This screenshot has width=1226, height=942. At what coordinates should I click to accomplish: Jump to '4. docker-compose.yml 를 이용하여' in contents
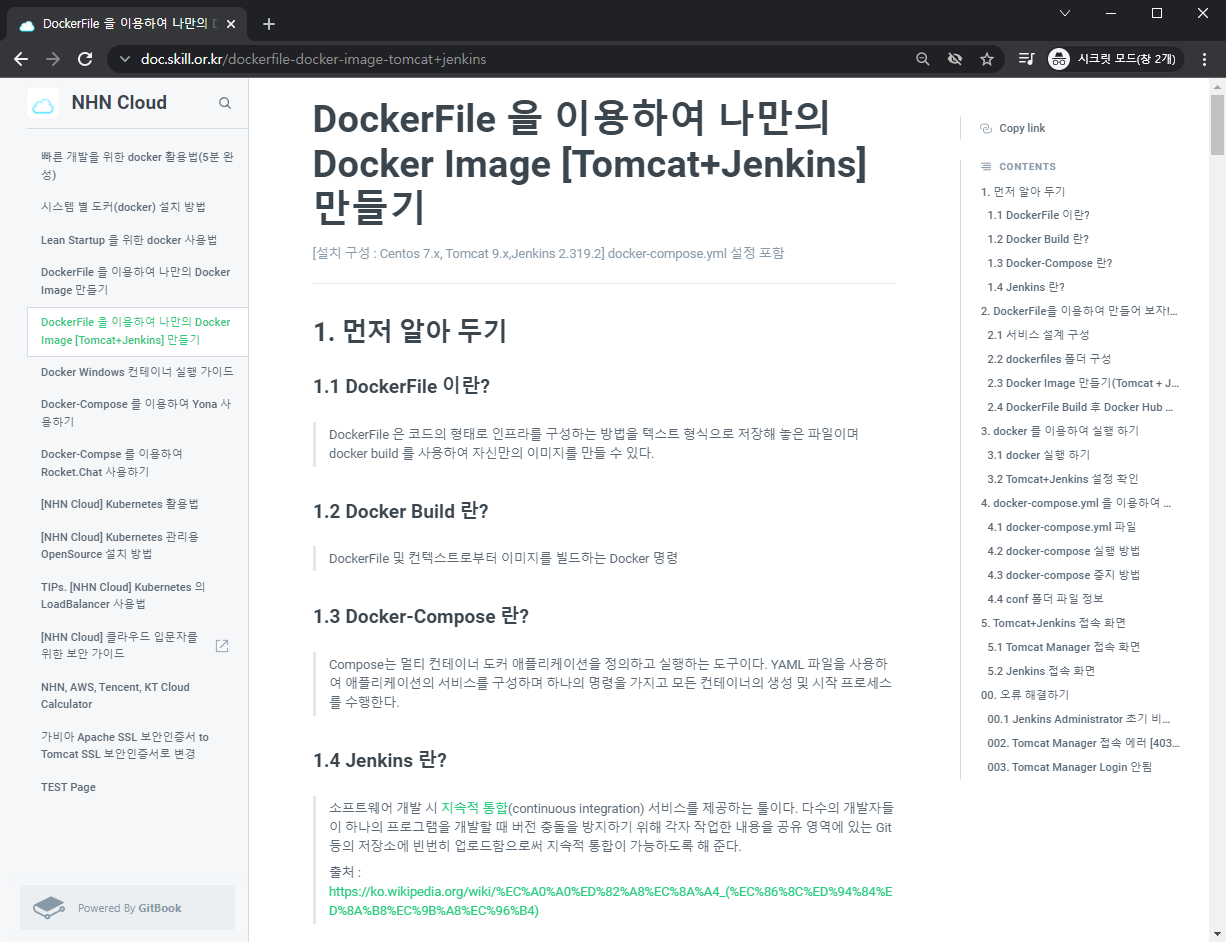coord(1076,503)
